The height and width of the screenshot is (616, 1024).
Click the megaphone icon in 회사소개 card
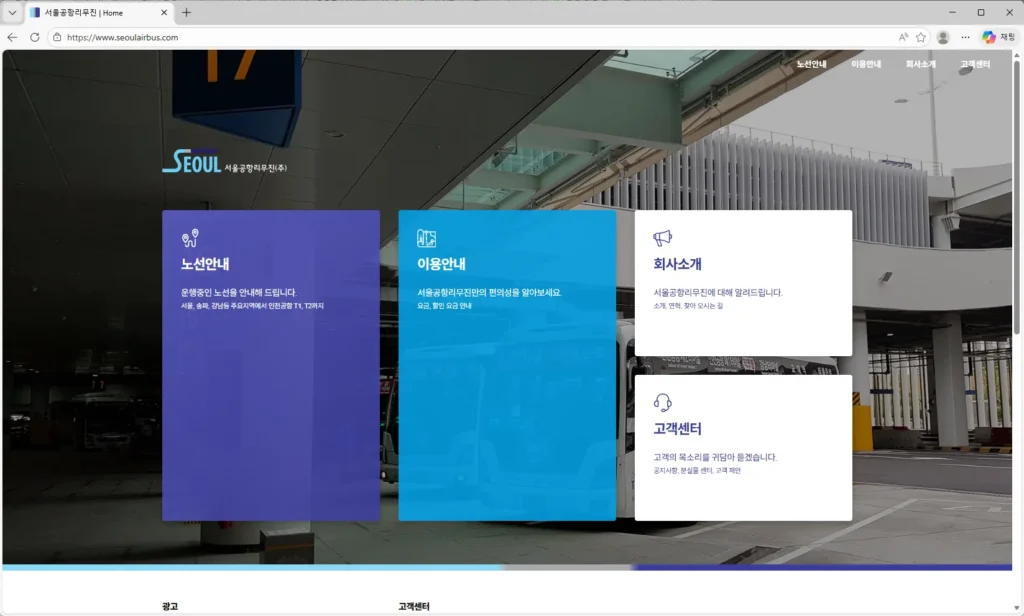[662, 238]
